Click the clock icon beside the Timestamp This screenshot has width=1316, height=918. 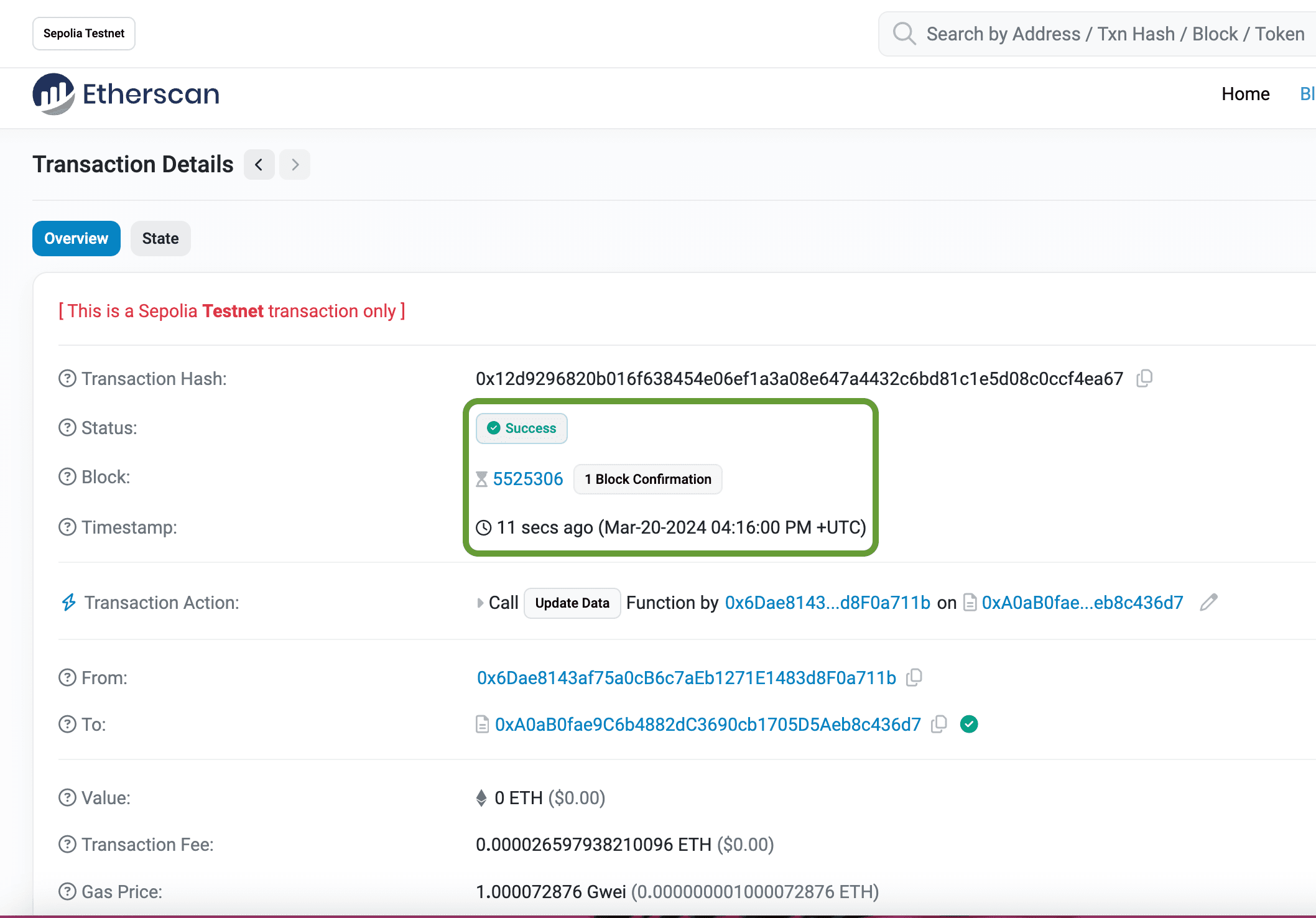pyautogui.click(x=483, y=527)
